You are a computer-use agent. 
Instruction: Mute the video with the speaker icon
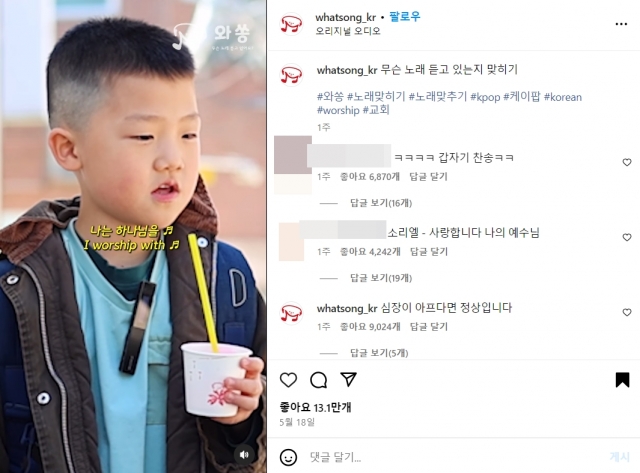coord(244,455)
